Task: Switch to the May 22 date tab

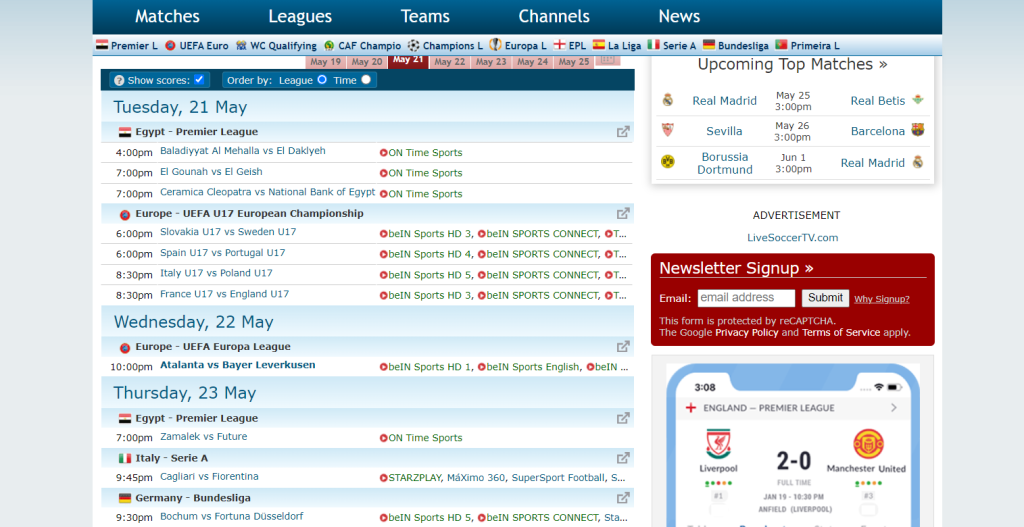Action: pyautogui.click(x=450, y=62)
